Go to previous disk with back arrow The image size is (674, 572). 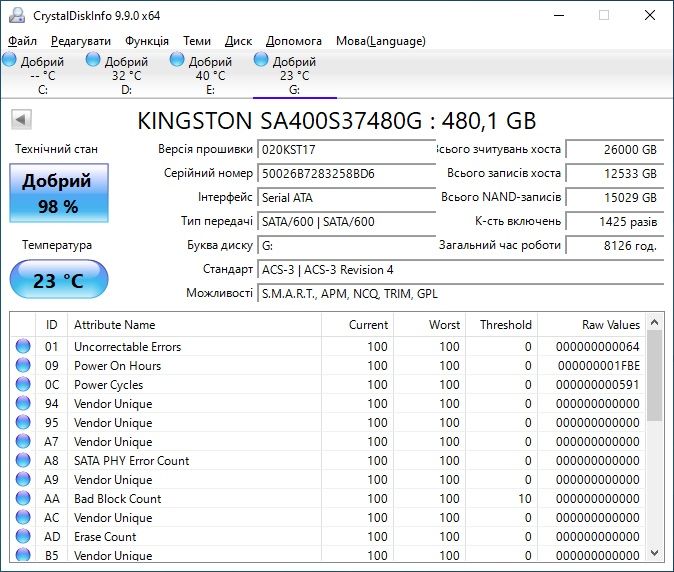click(x=21, y=119)
